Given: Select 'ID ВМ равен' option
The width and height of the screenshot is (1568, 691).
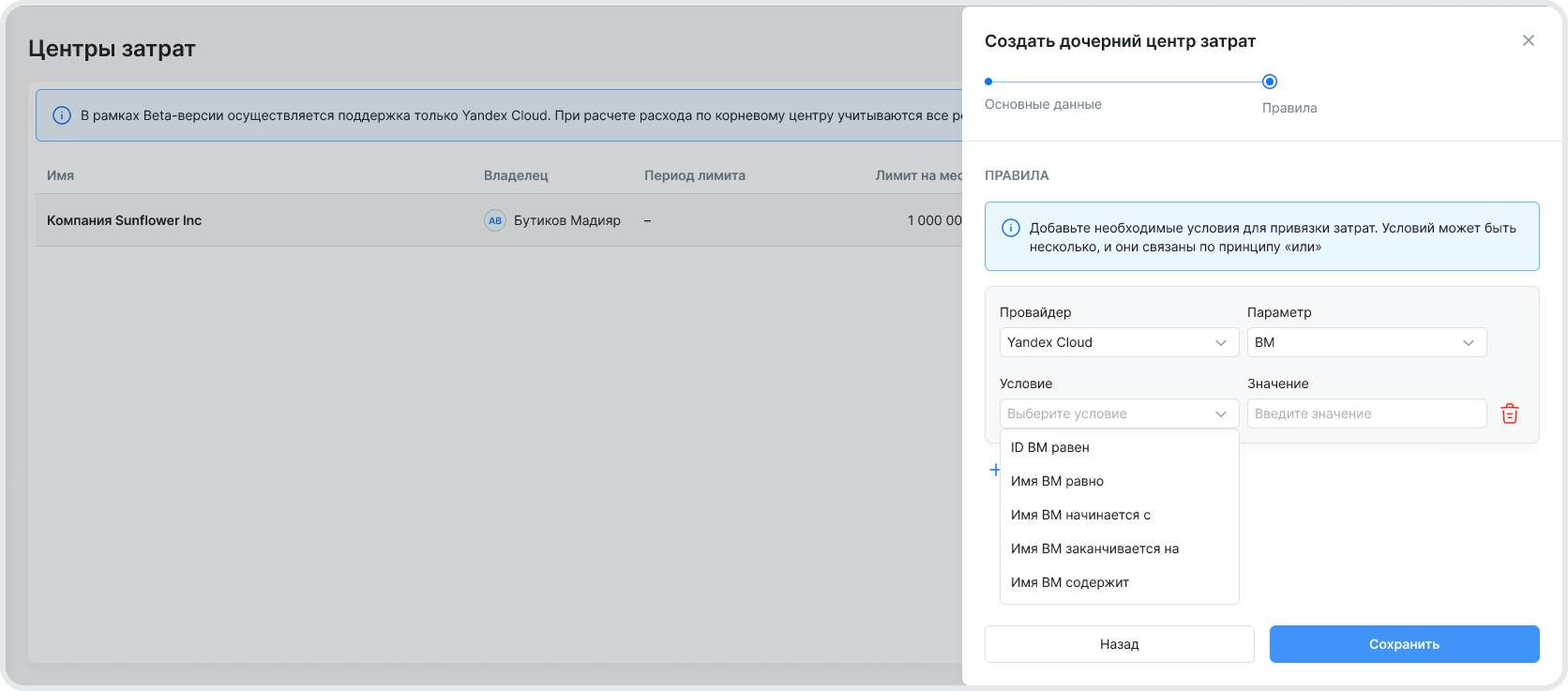Looking at the screenshot, I should pos(1050,447).
